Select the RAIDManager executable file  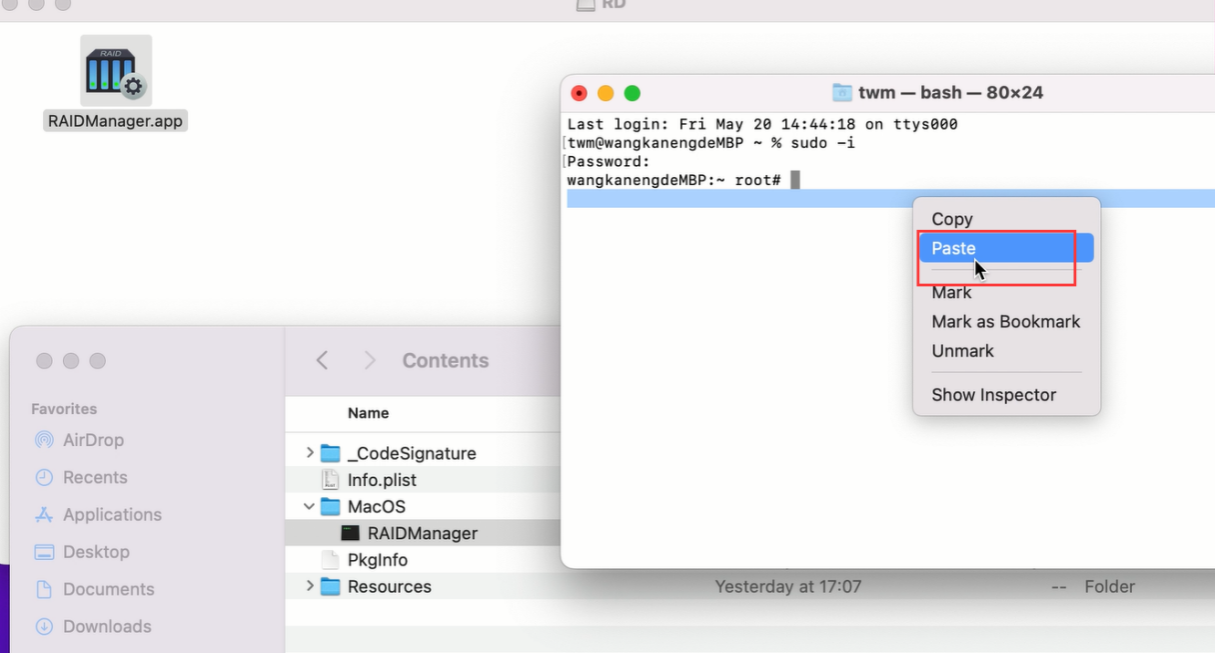click(422, 533)
